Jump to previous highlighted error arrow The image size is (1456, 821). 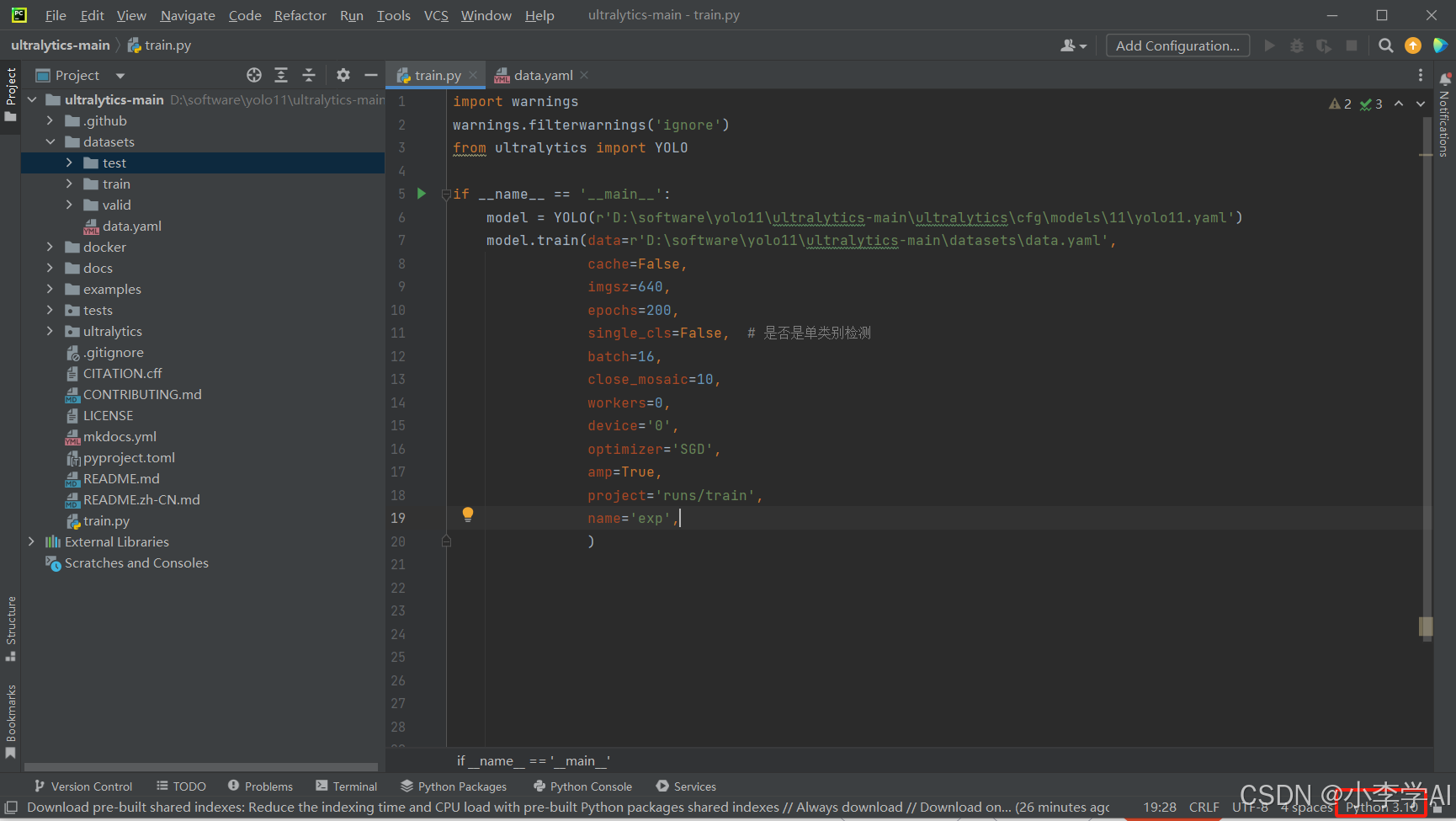[x=1399, y=104]
